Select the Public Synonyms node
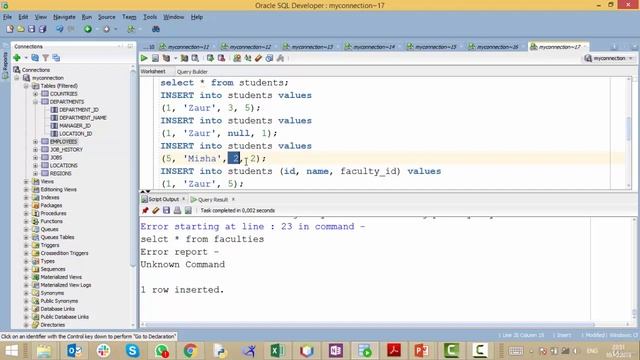The image size is (640, 360). tap(59, 301)
